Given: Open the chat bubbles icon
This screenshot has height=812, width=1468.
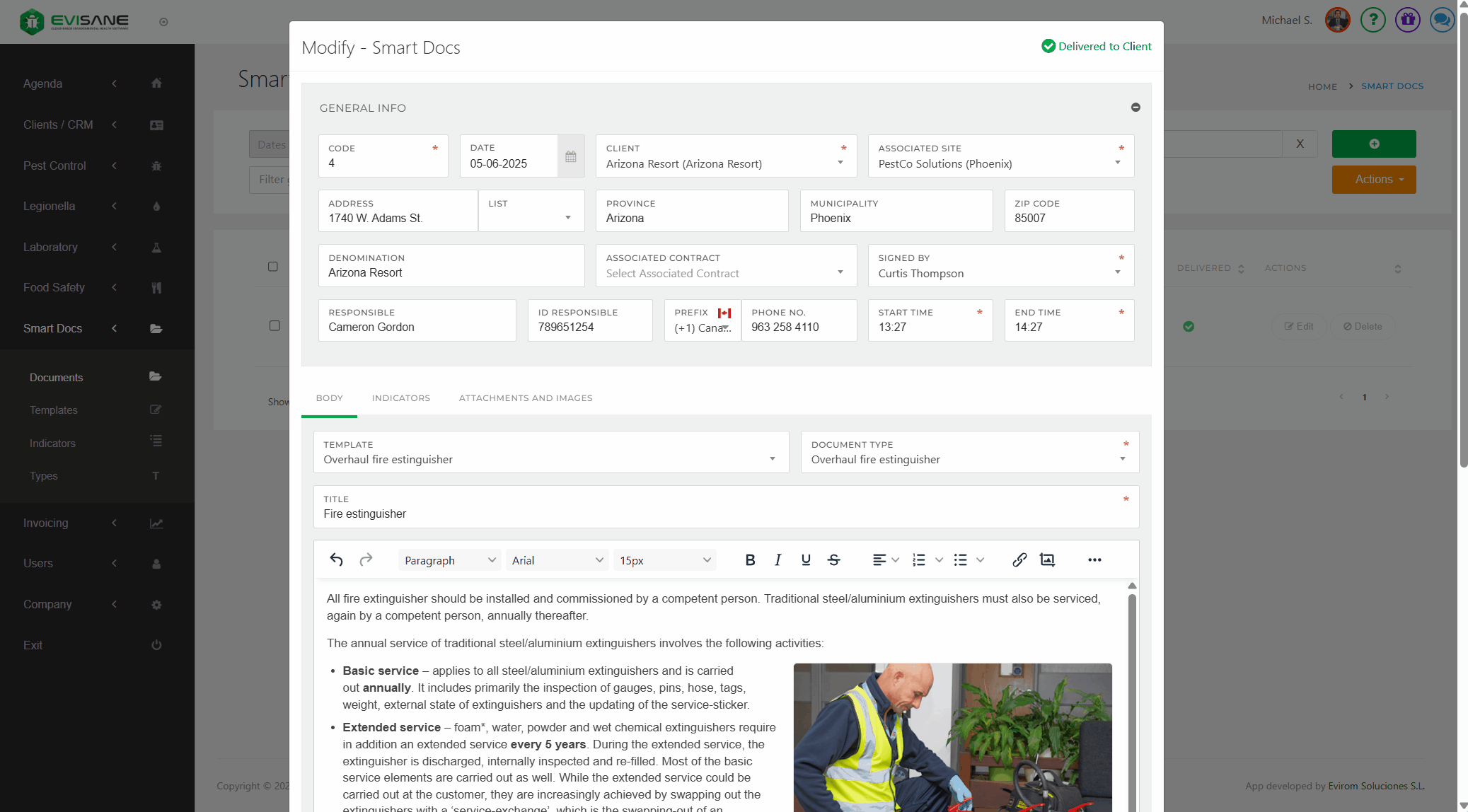Looking at the screenshot, I should tap(1442, 20).
